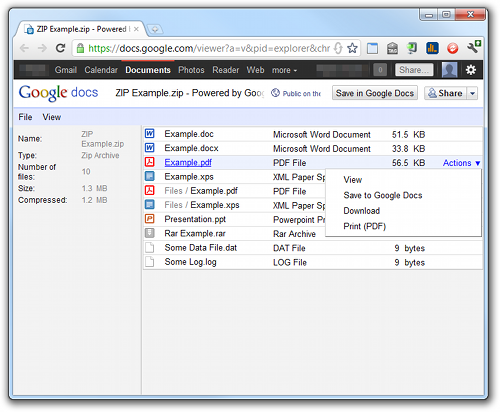This screenshot has height=412, width=500.
Task: Close the ZIP Example.zip tab
Action: (136, 29)
